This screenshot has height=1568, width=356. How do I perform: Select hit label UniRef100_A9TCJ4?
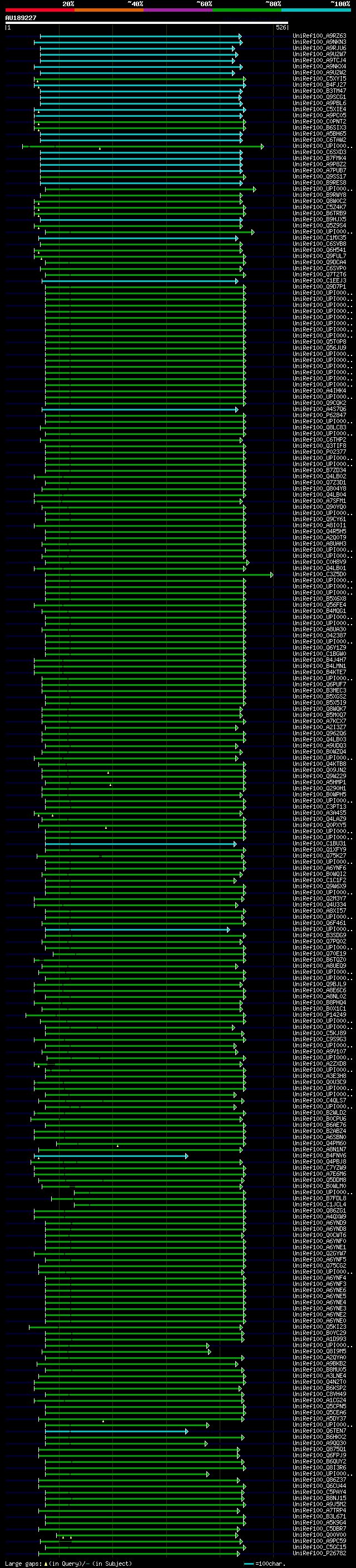click(x=319, y=60)
